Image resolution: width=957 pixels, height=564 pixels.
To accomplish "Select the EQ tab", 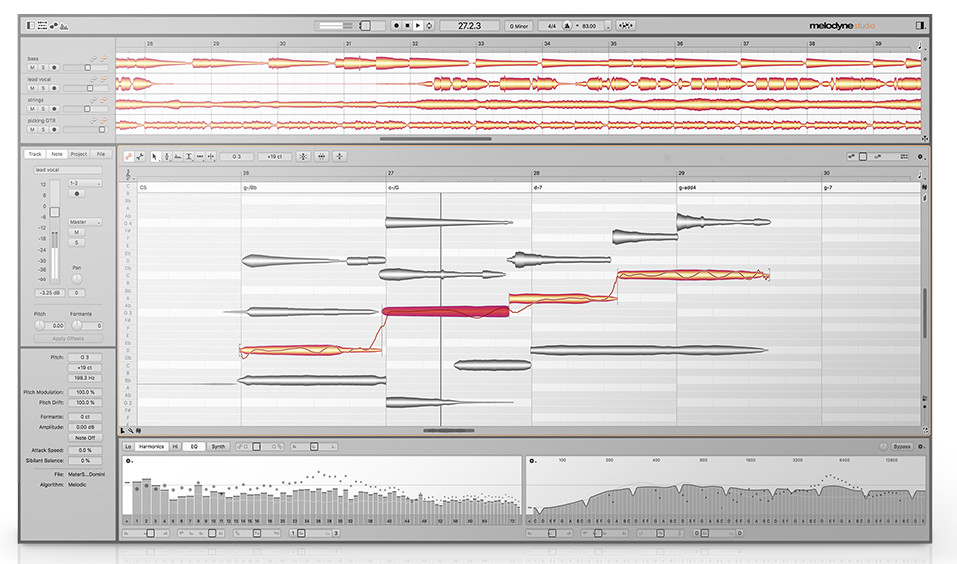I will point(194,447).
